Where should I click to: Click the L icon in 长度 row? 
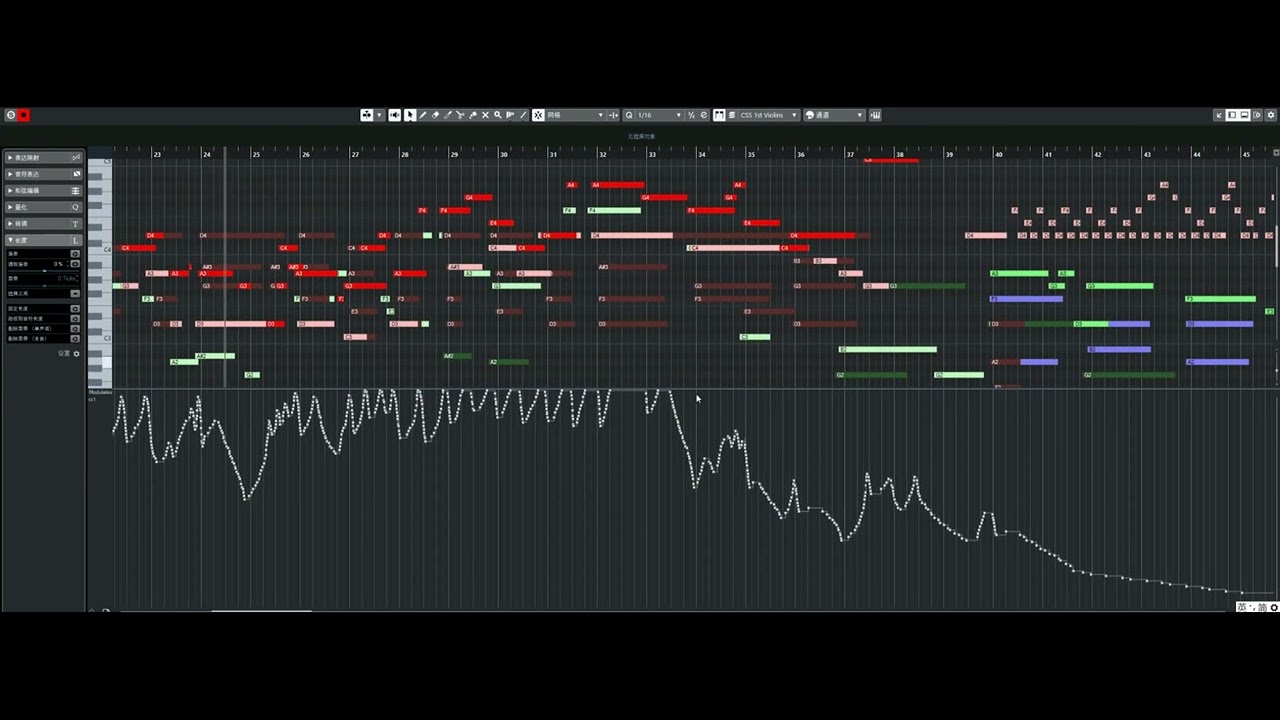pyautogui.click(x=76, y=241)
